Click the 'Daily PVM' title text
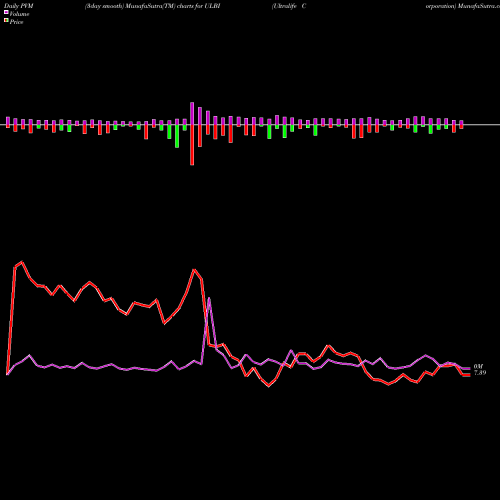This screenshot has width=500, height=500. click(19, 6)
